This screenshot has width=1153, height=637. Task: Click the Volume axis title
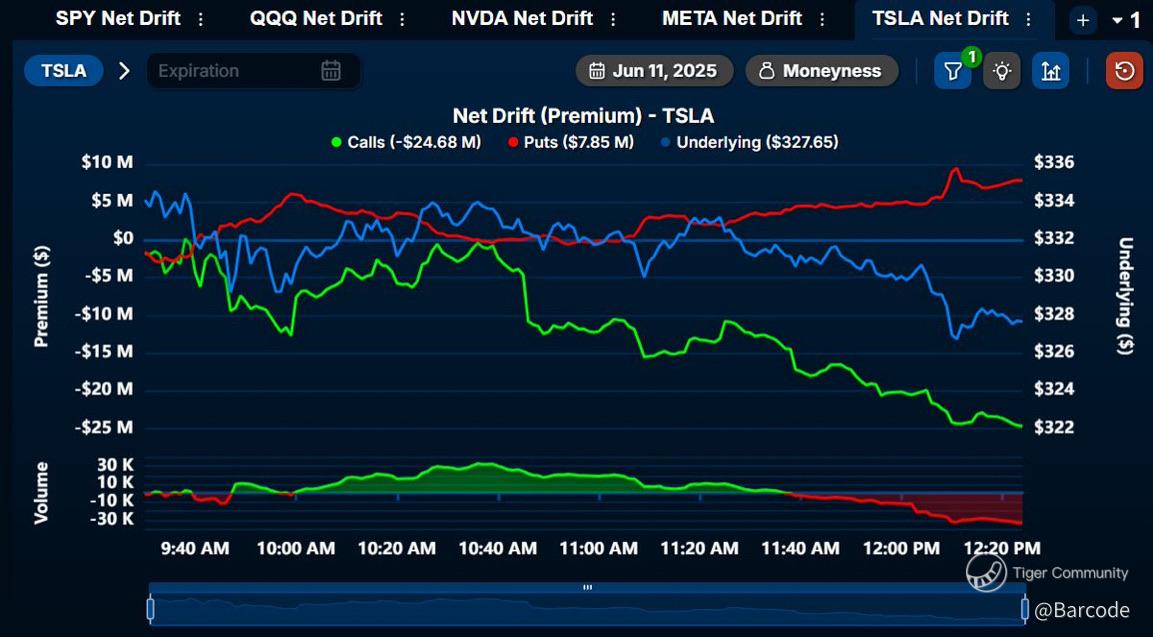click(x=41, y=493)
